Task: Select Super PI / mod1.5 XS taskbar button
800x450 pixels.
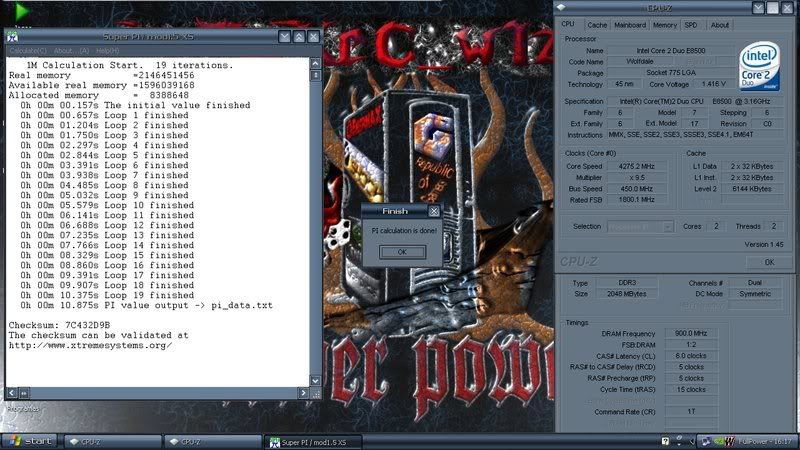Action: pos(313,442)
